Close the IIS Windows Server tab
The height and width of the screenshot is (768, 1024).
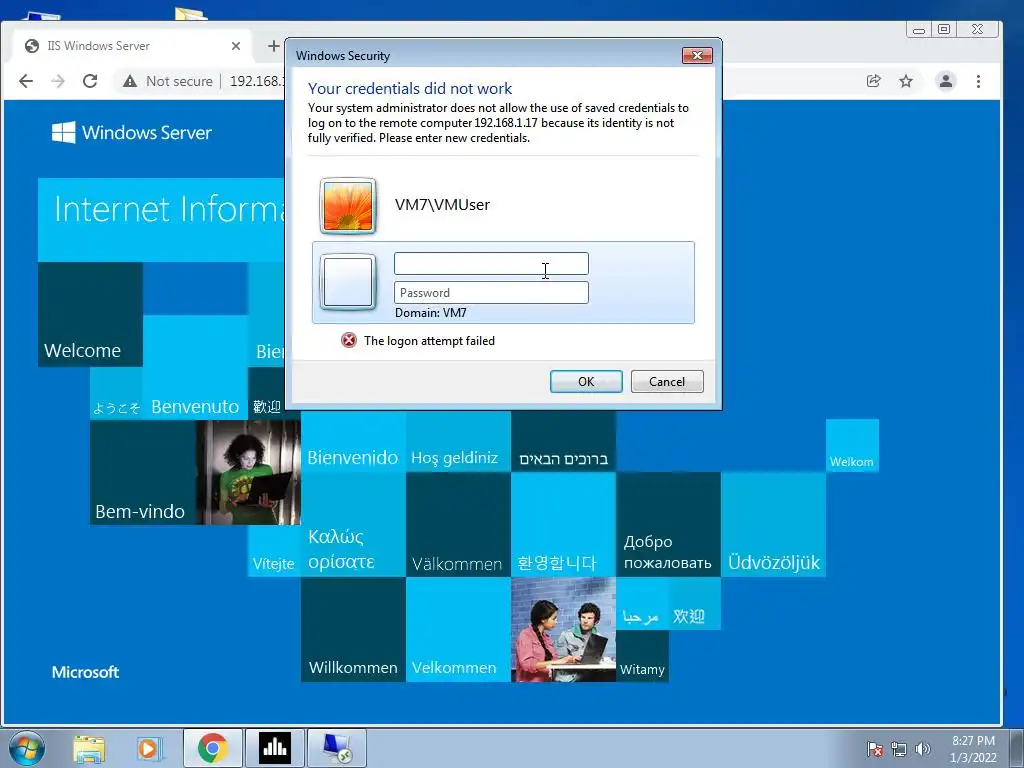pyautogui.click(x=236, y=46)
